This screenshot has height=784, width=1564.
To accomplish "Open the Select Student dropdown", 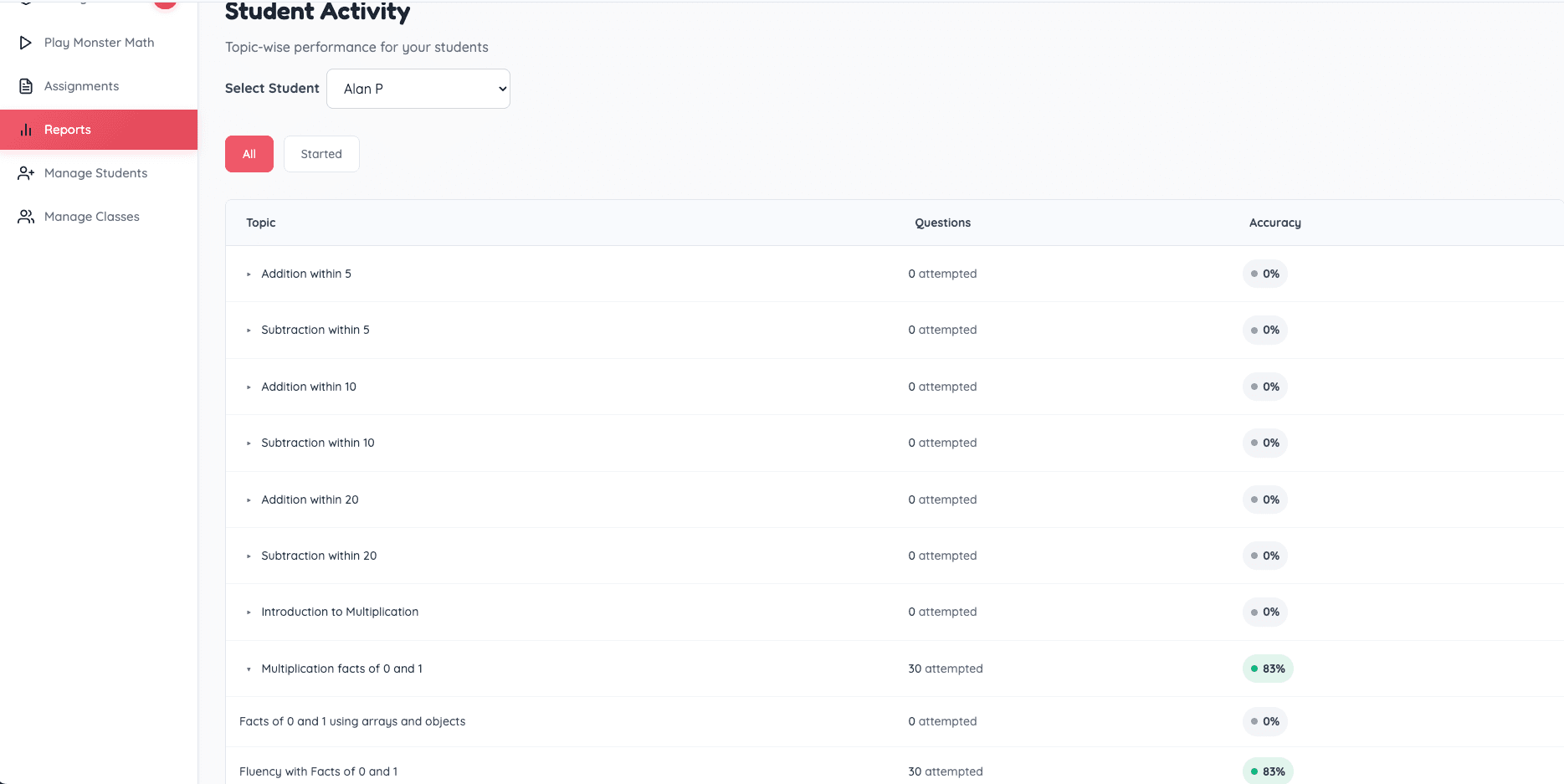I will point(418,89).
